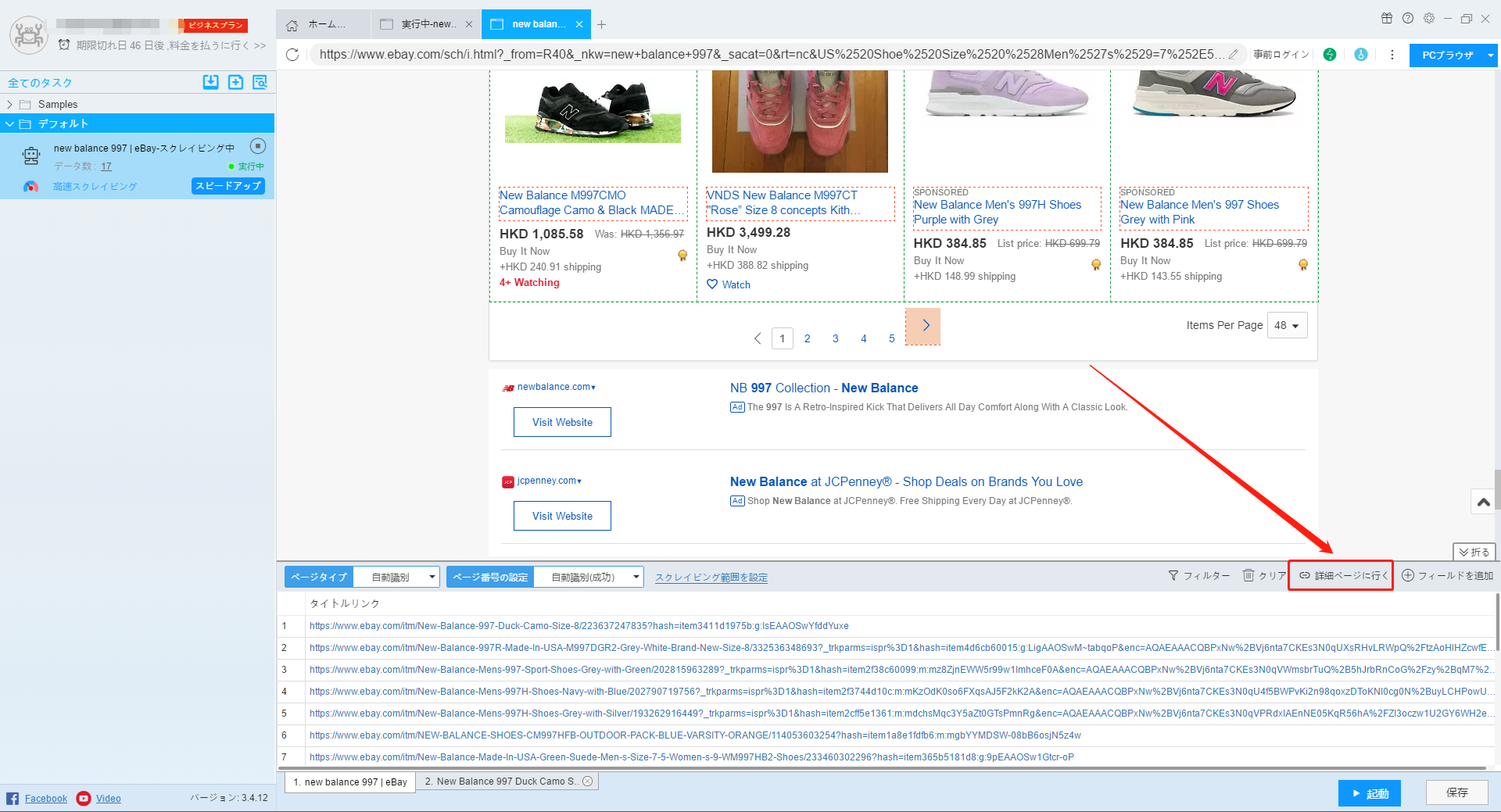1501x812 pixels.
Task: Open pink Rose shoe thumbnail
Action: (x=800, y=121)
